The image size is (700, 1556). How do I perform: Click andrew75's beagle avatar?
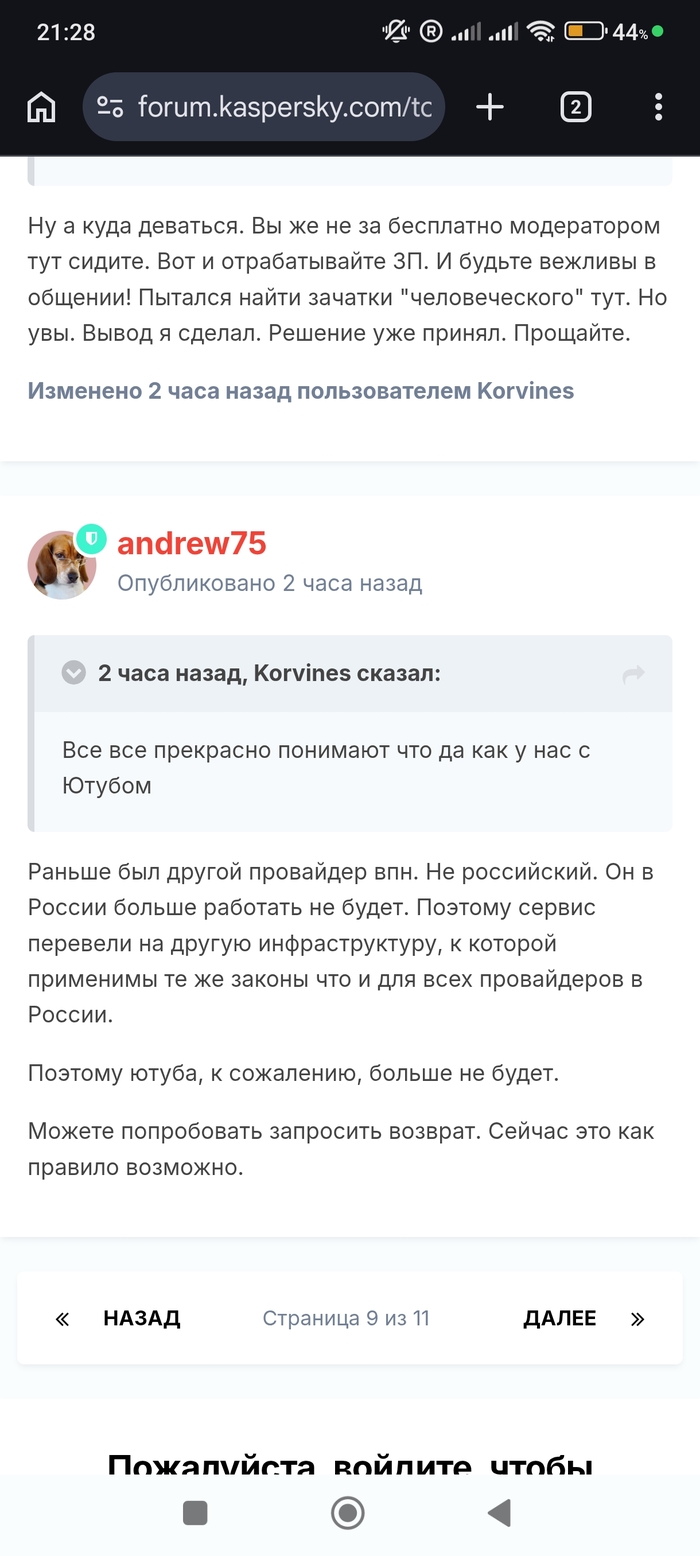pyautogui.click(x=61, y=565)
